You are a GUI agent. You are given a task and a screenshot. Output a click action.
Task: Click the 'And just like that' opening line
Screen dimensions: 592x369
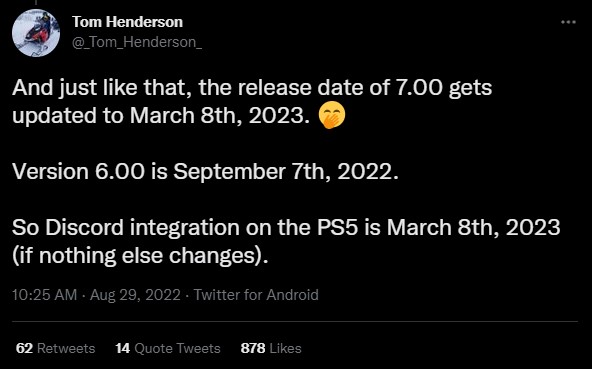252,89
